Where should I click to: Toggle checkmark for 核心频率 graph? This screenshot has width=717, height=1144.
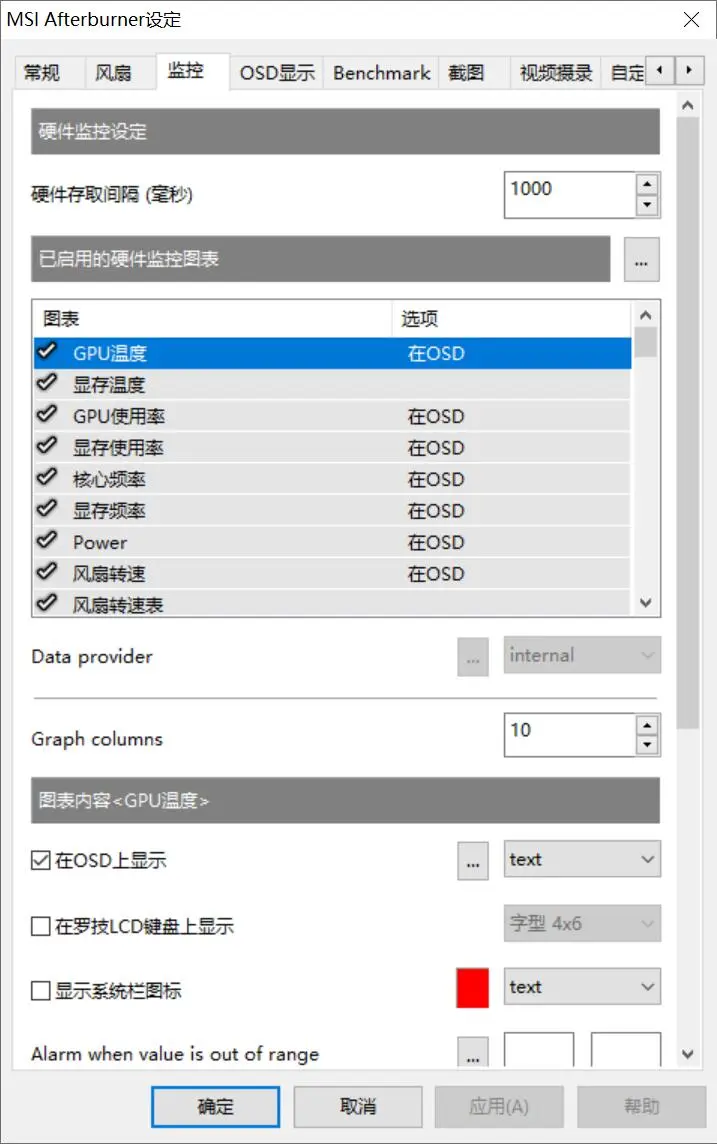point(47,477)
